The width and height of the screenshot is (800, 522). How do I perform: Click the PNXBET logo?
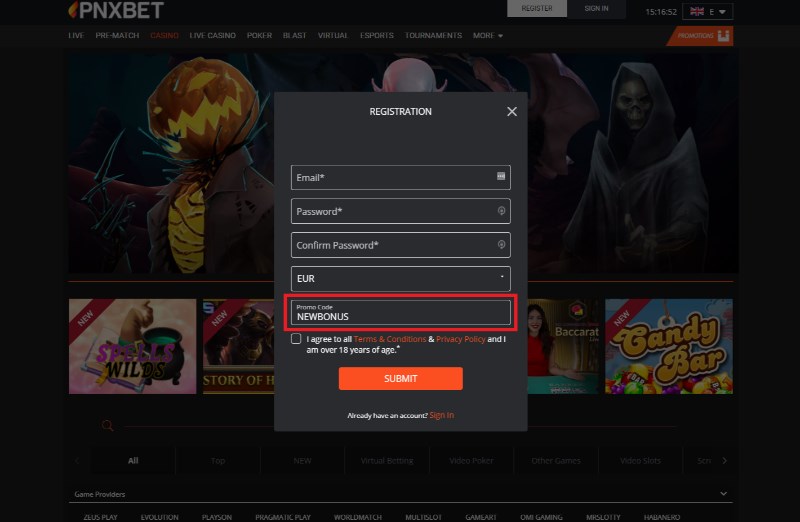coord(116,10)
